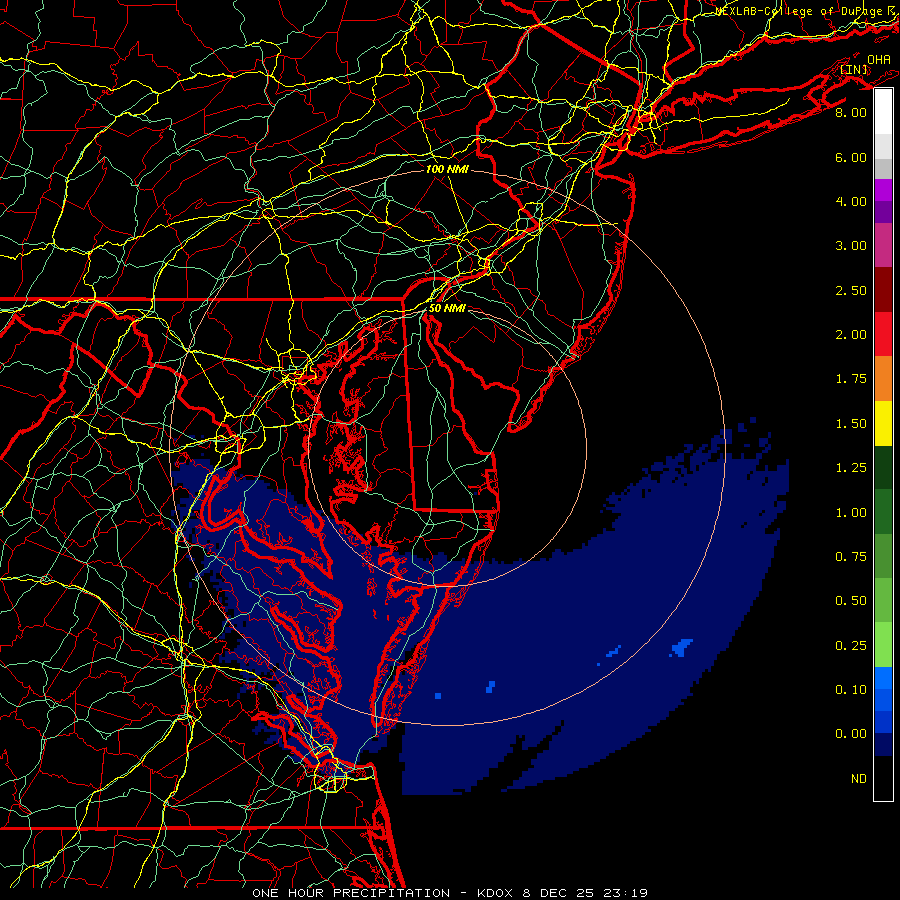Viewport: 900px width, 900px height.
Task: Click the 8.00 legend value
Action: [x=851, y=112]
